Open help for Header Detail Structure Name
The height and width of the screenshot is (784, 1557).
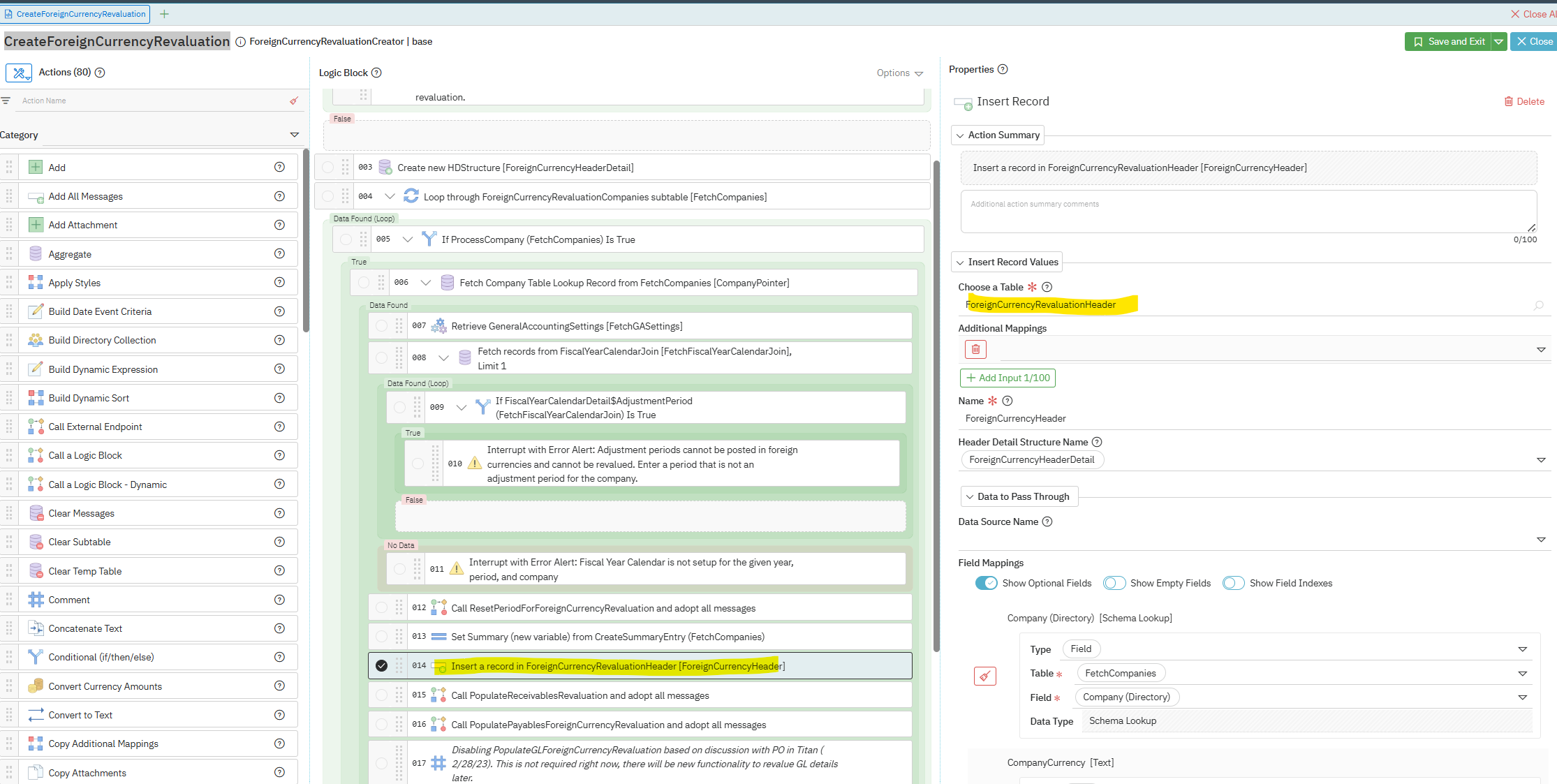(1096, 442)
